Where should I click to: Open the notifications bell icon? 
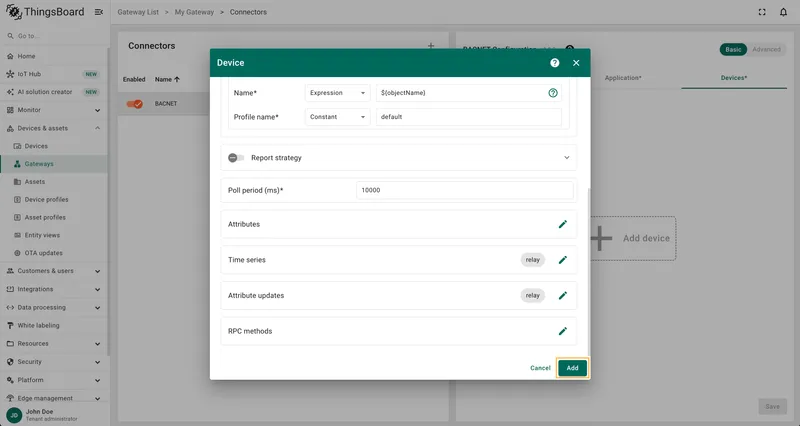pos(783,12)
